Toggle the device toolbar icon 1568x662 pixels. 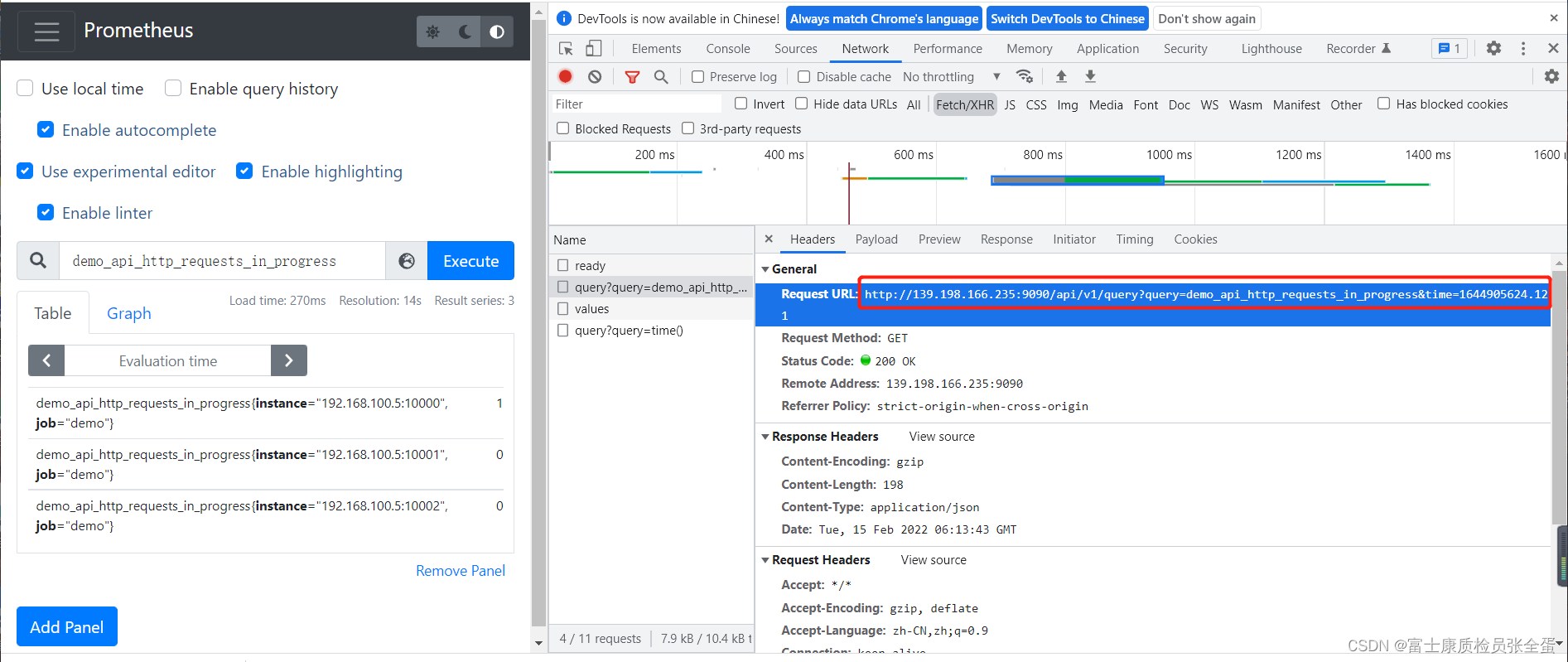(593, 49)
